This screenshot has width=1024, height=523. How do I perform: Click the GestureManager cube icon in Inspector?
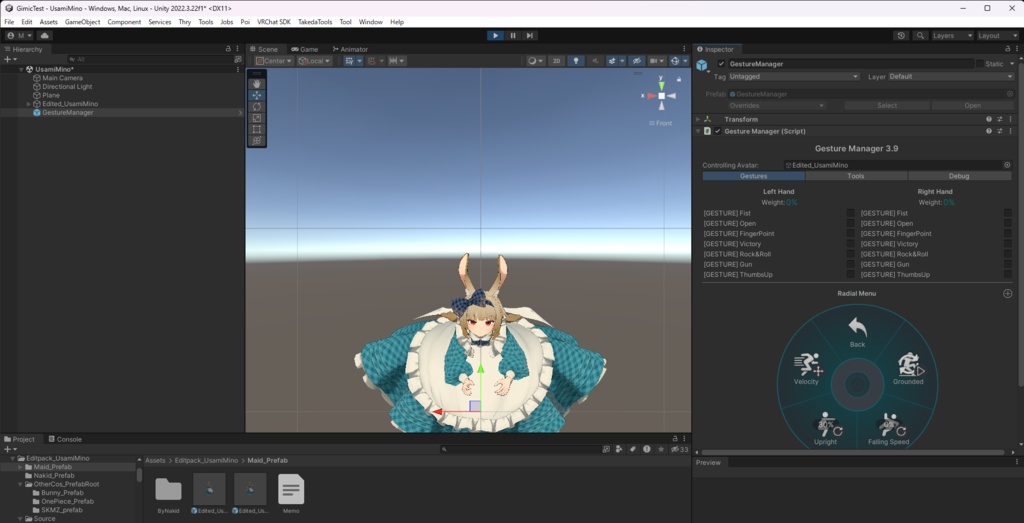(702, 65)
